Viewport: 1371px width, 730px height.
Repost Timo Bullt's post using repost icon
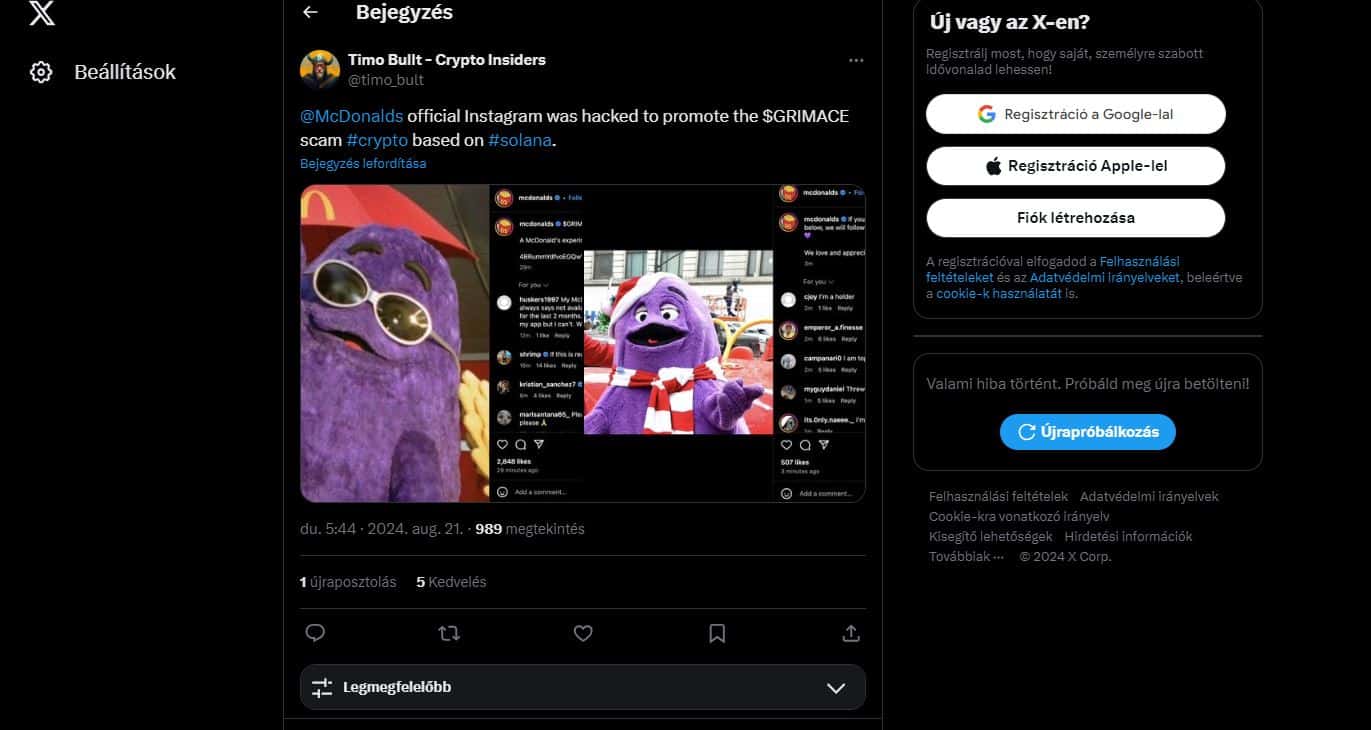[x=449, y=632]
